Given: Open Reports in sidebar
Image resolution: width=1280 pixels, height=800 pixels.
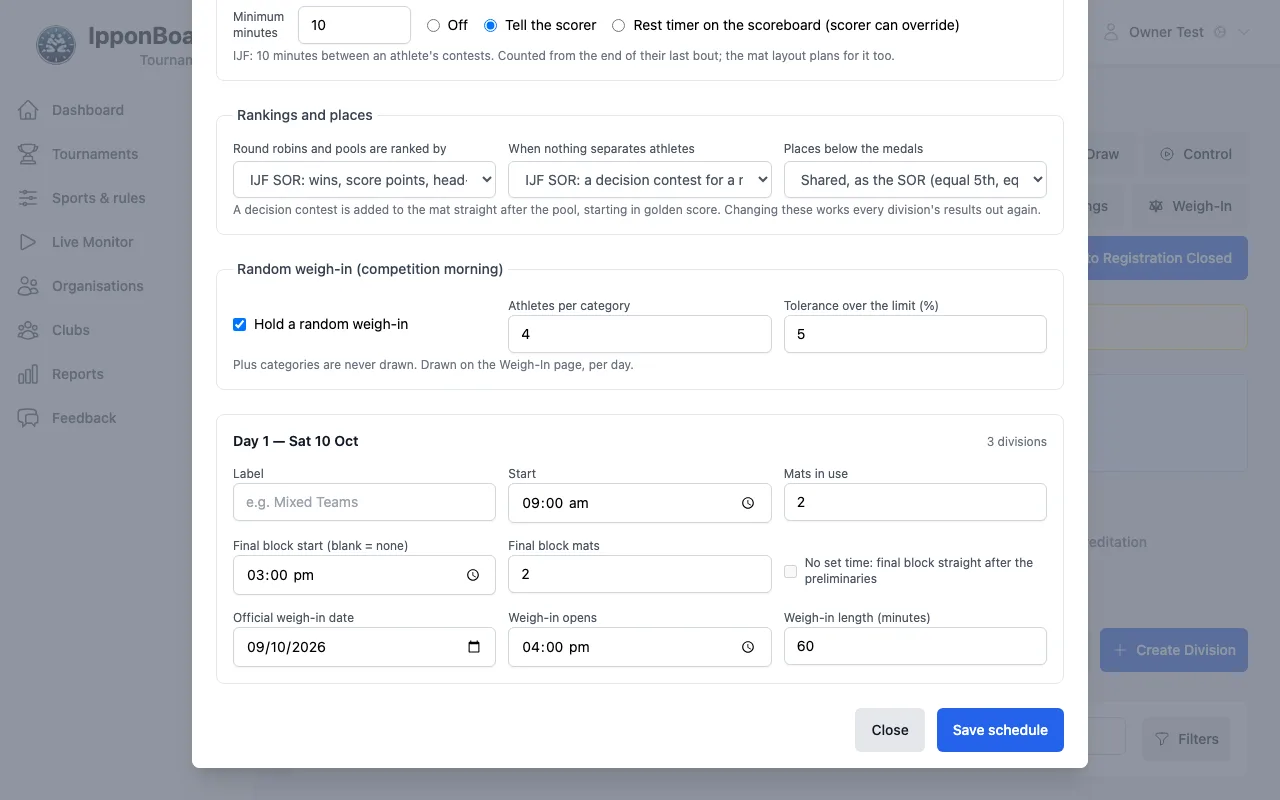Looking at the screenshot, I should [x=78, y=374].
